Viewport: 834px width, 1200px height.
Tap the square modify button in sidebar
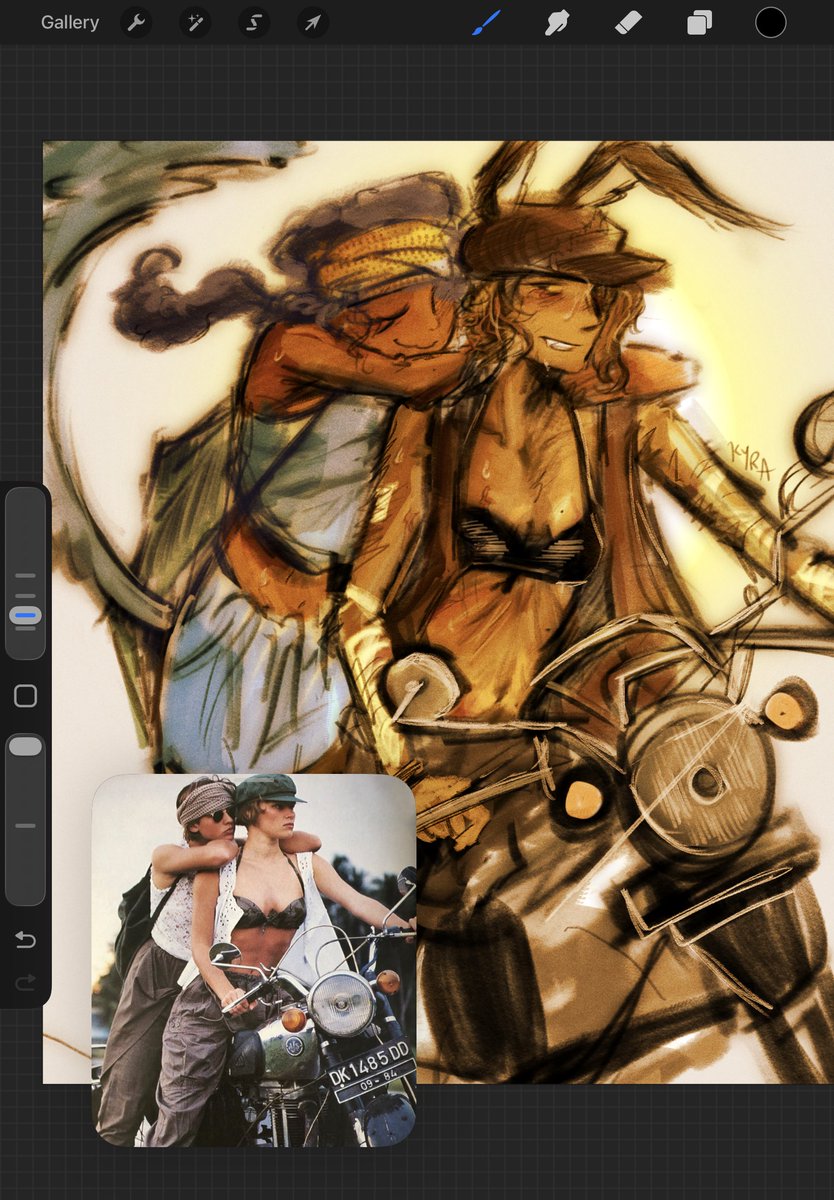click(x=25, y=696)
